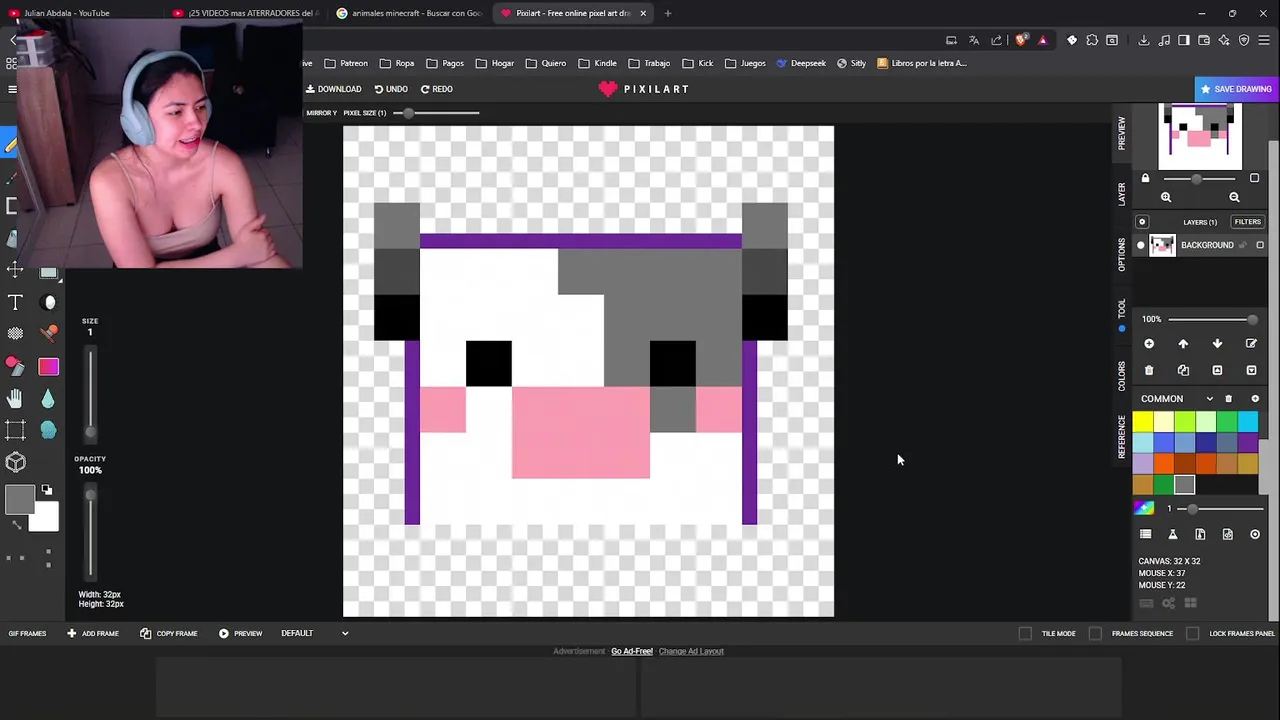Open the Kindle bookmarks folder

[x=598, y=63]
